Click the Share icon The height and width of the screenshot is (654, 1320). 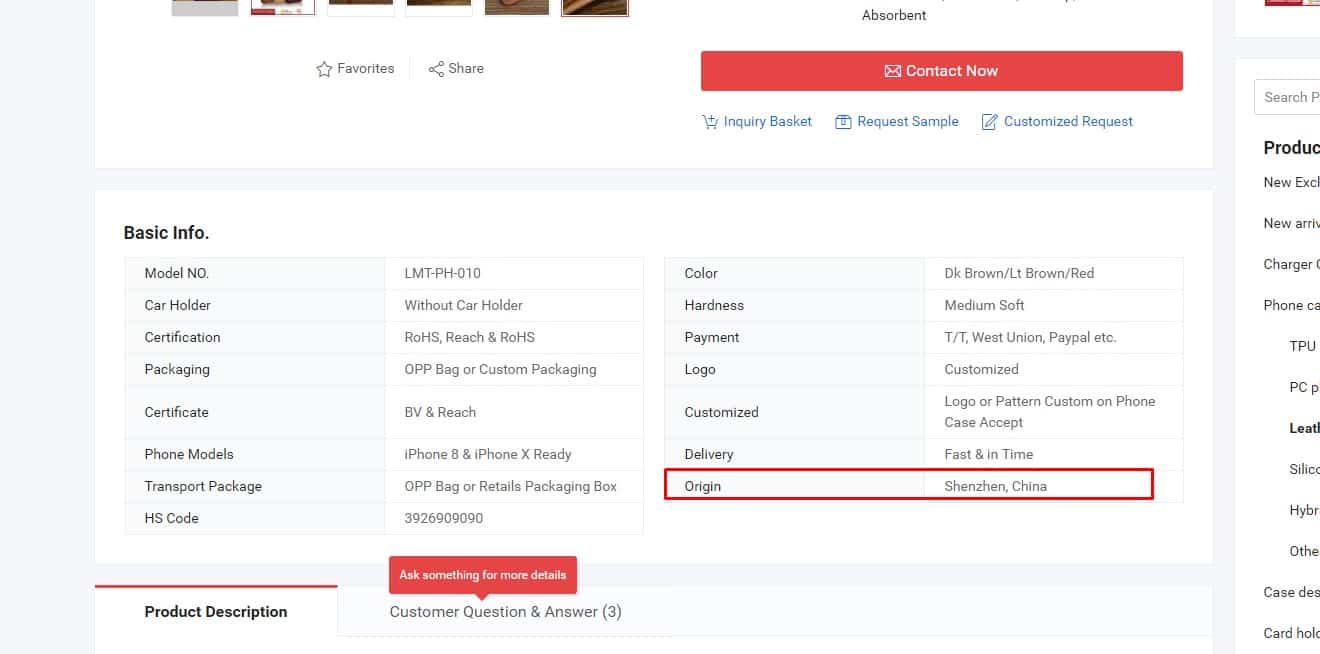tap(436, 69)
